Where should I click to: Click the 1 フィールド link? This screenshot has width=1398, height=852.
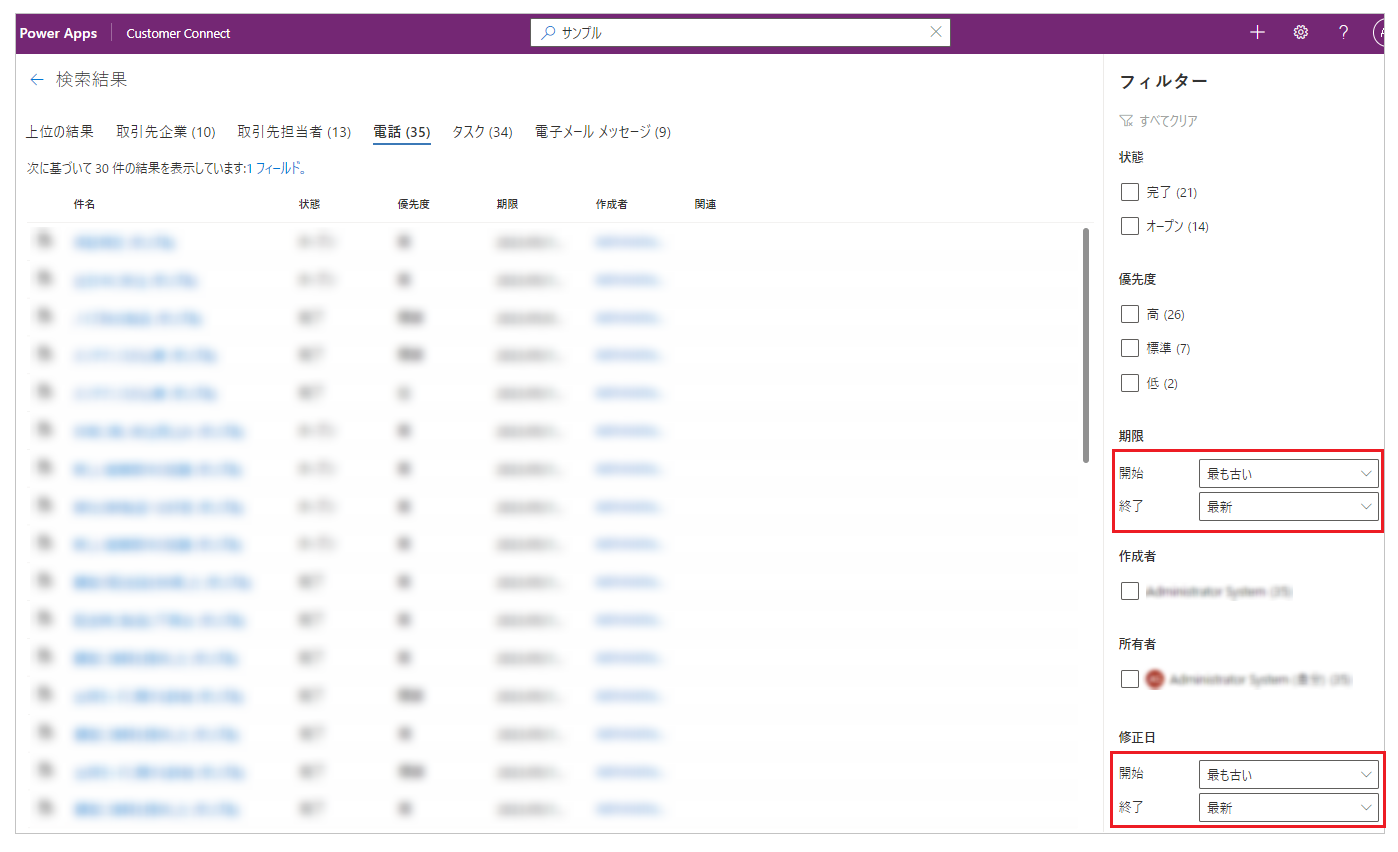[x=273, y=169]
